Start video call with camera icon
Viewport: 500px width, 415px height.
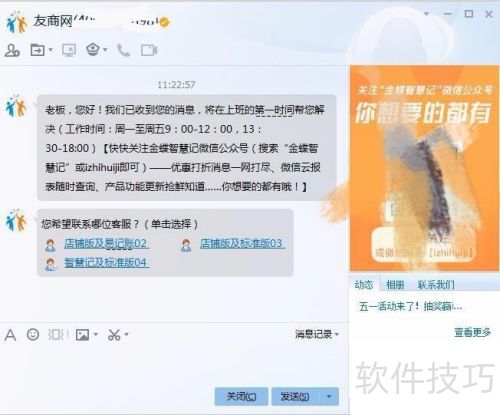pos(149,50)
